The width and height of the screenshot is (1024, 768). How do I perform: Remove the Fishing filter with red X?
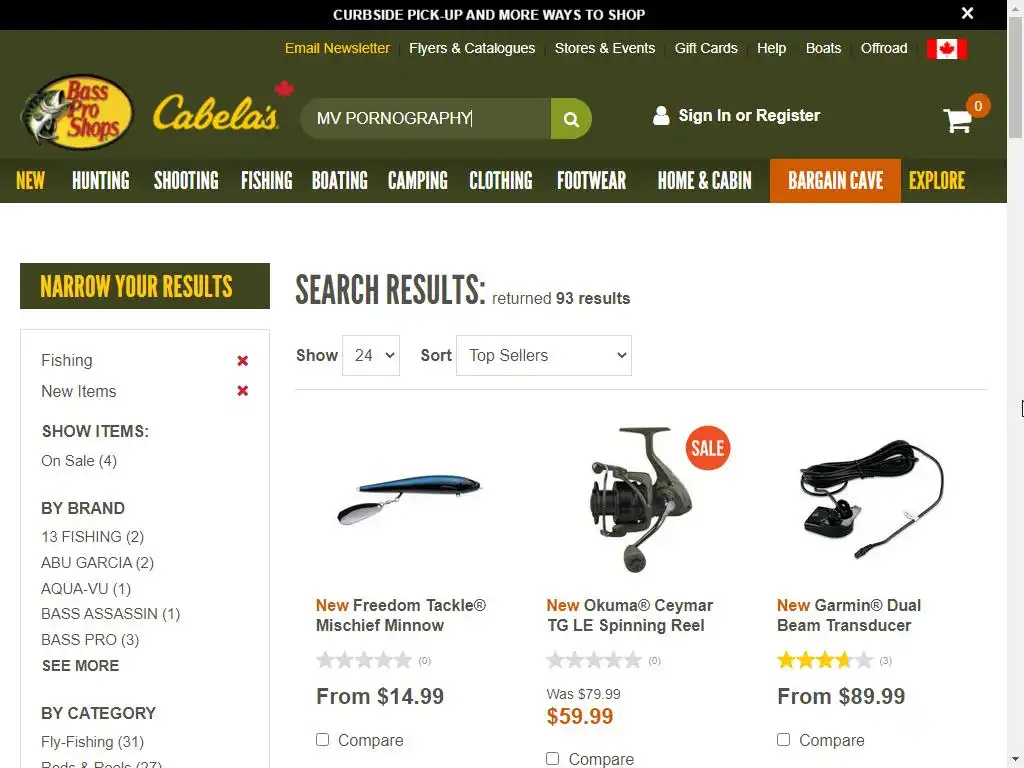242,360
